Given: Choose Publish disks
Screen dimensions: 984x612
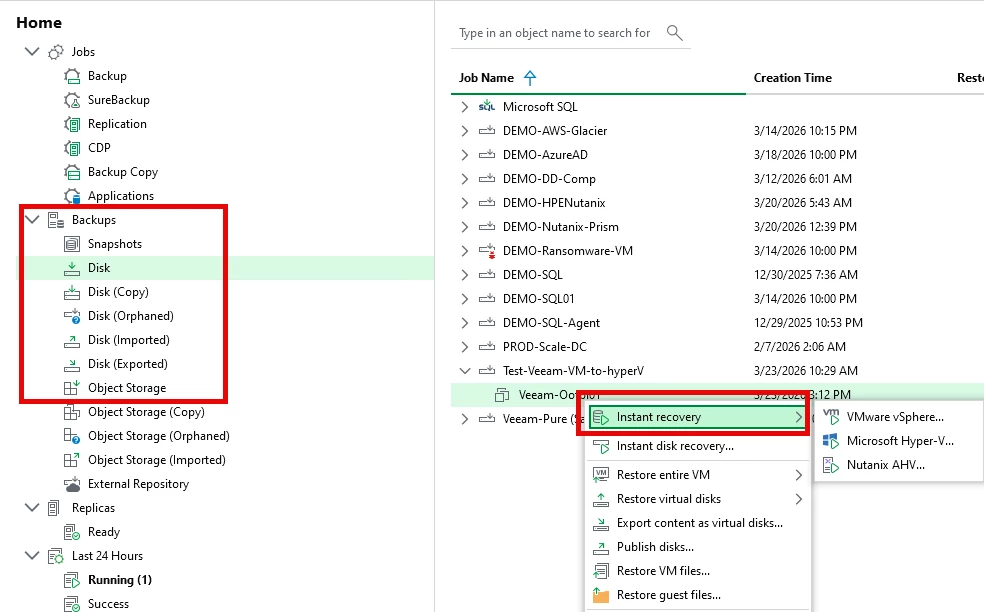Looking at the screenshot, I should pyautogui.click(x=697, y=547).
